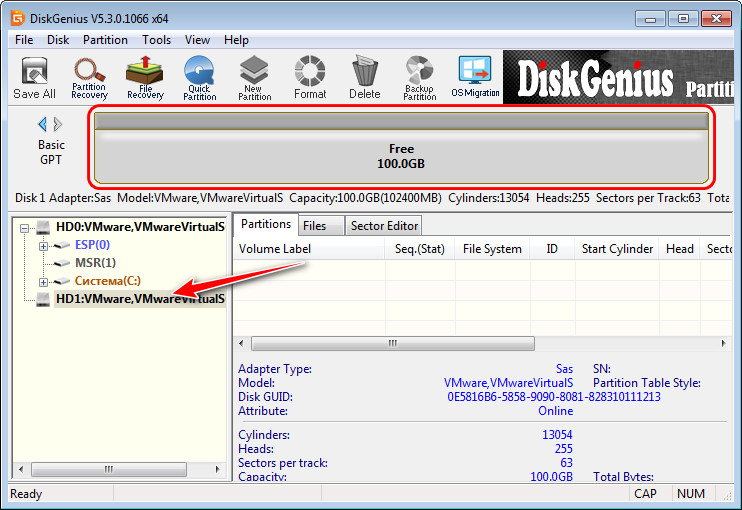Expand the ESP(0) partition node
The height and width of the screenshot is (510, 742).
[x=43, y=246]
